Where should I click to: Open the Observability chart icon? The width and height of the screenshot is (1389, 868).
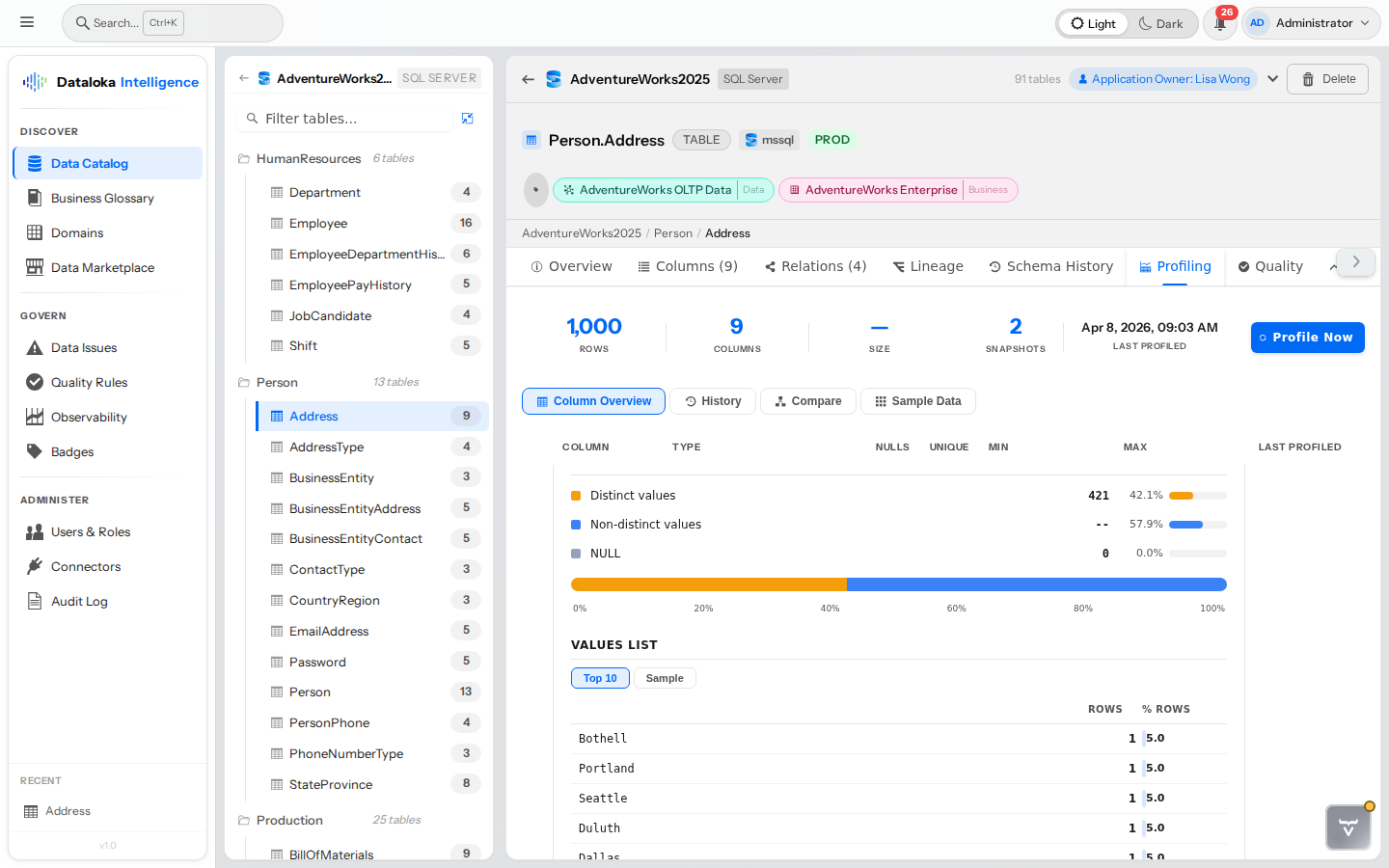point(35,417)
